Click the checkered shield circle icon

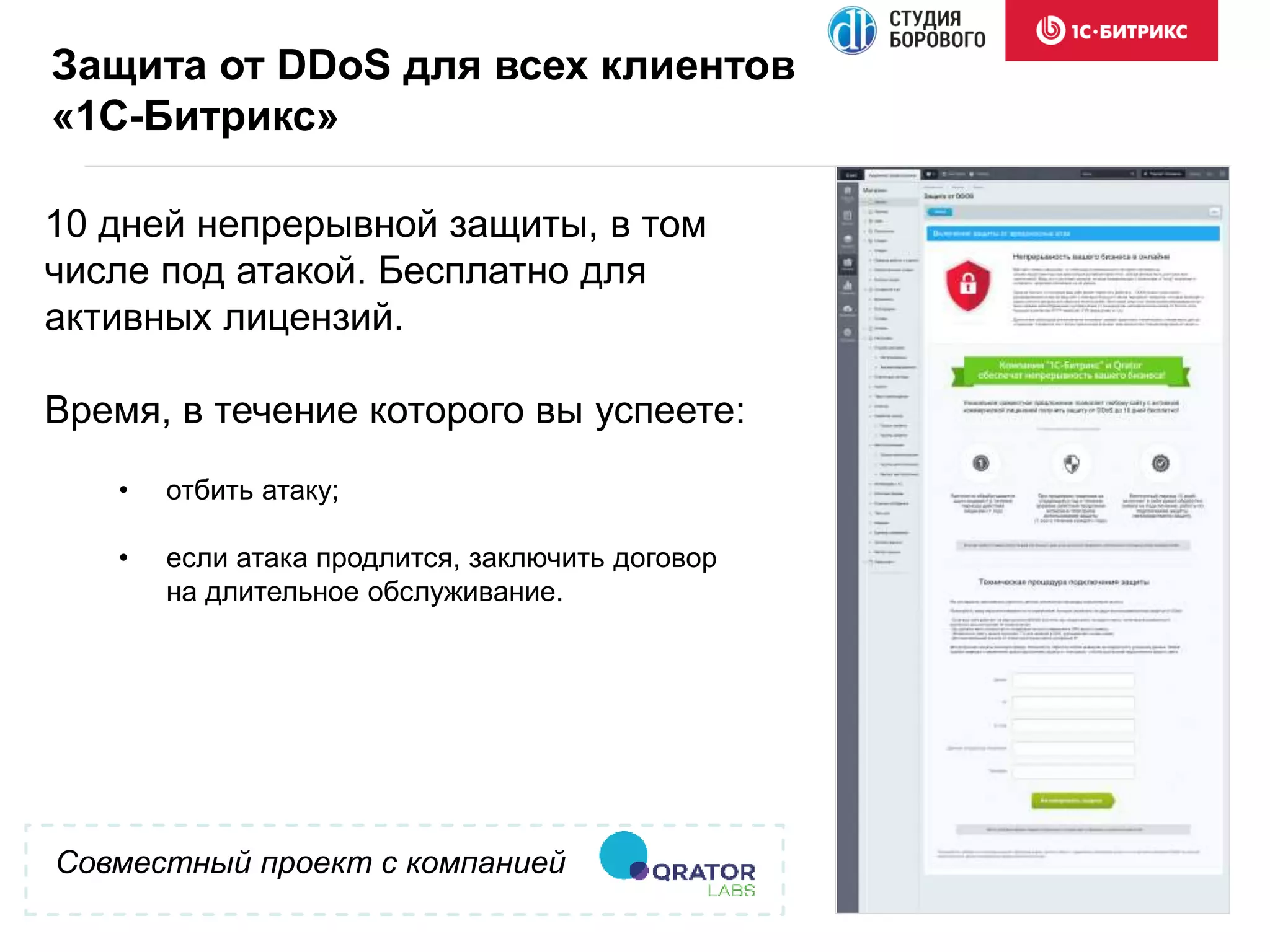click(x=1071, y=463)
